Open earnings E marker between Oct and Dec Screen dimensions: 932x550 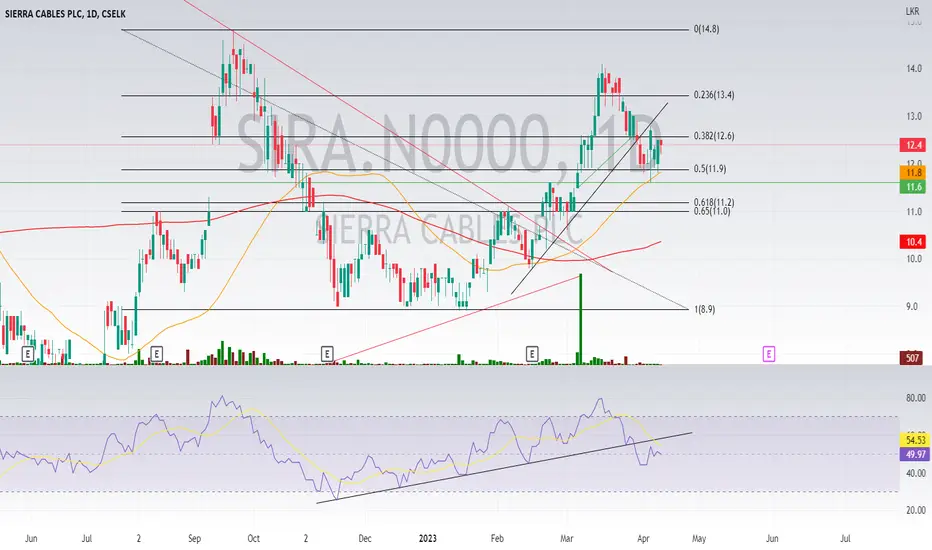[x=327, y=354]
